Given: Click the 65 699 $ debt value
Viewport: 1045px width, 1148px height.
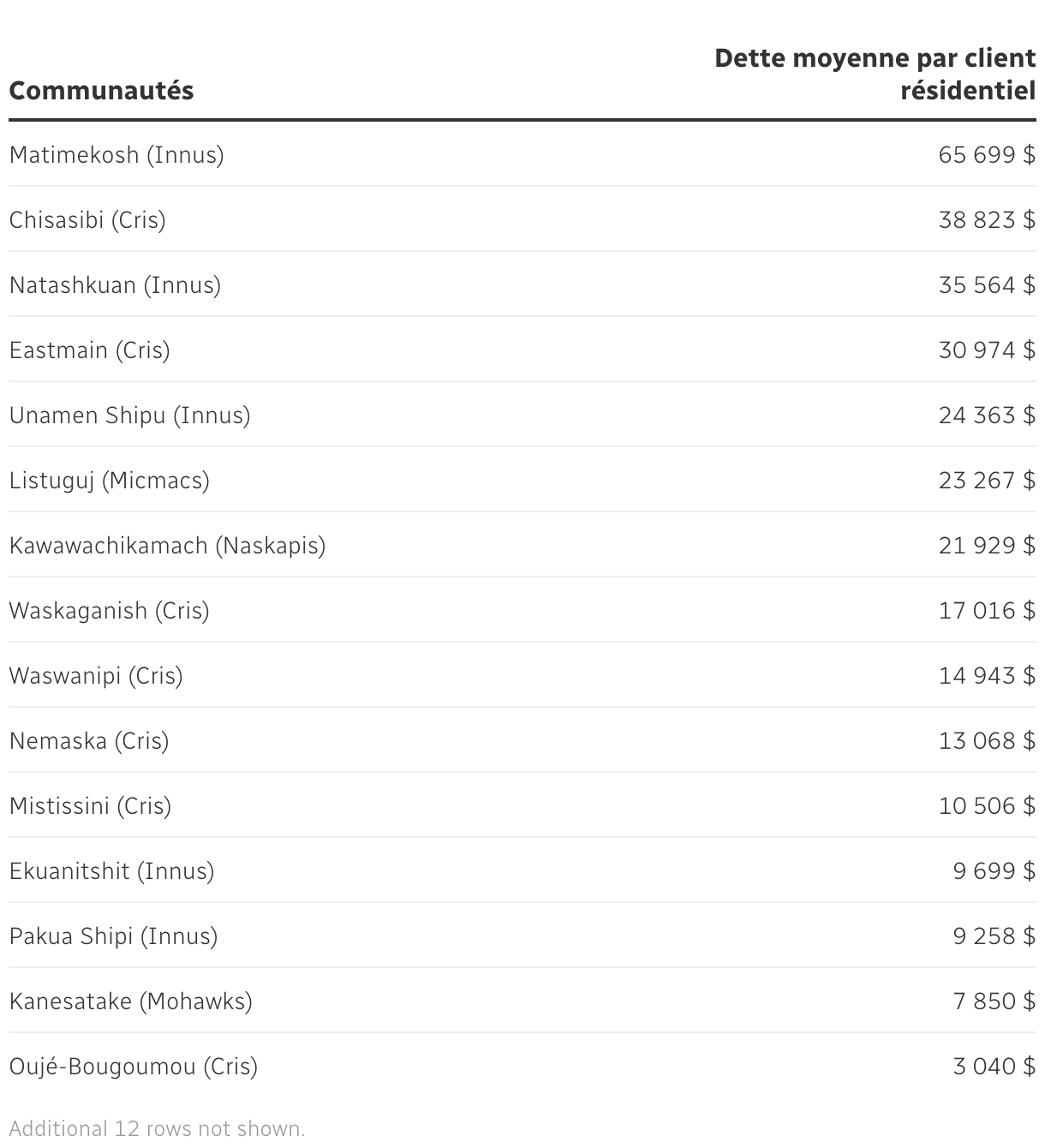Looking at the screenshot, I should pos(987,155).
